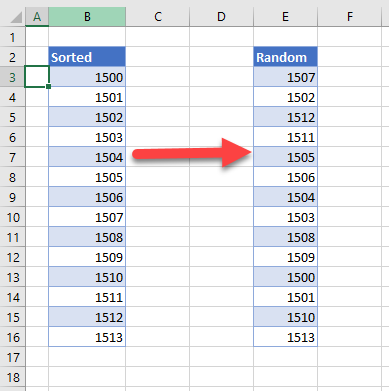Viewport: 389px width, 391px height.
Task: Click the fill handle of cell A3
Action: pos(49,87)
